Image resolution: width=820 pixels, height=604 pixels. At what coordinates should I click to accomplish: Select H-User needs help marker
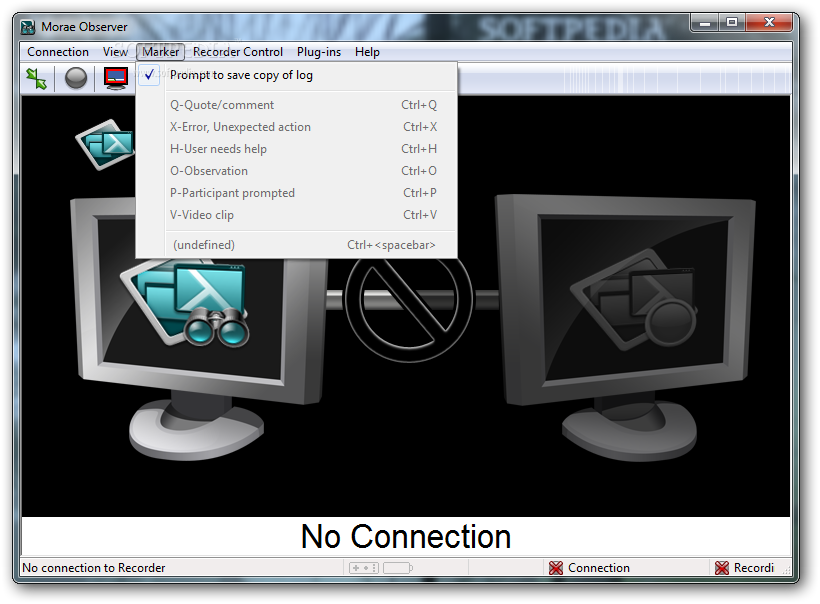(296, 149)
